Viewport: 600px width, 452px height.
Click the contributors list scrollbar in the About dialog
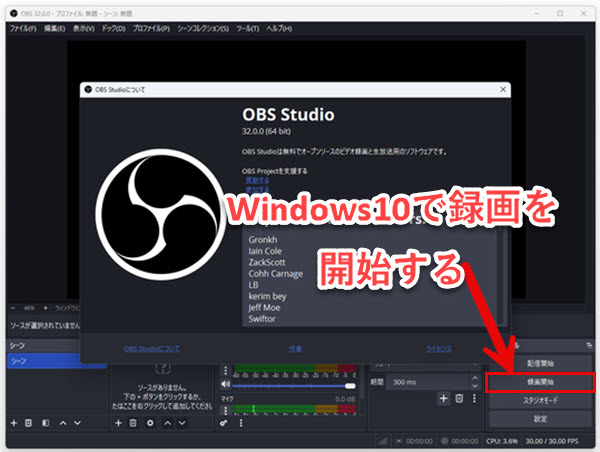(501, 274)
